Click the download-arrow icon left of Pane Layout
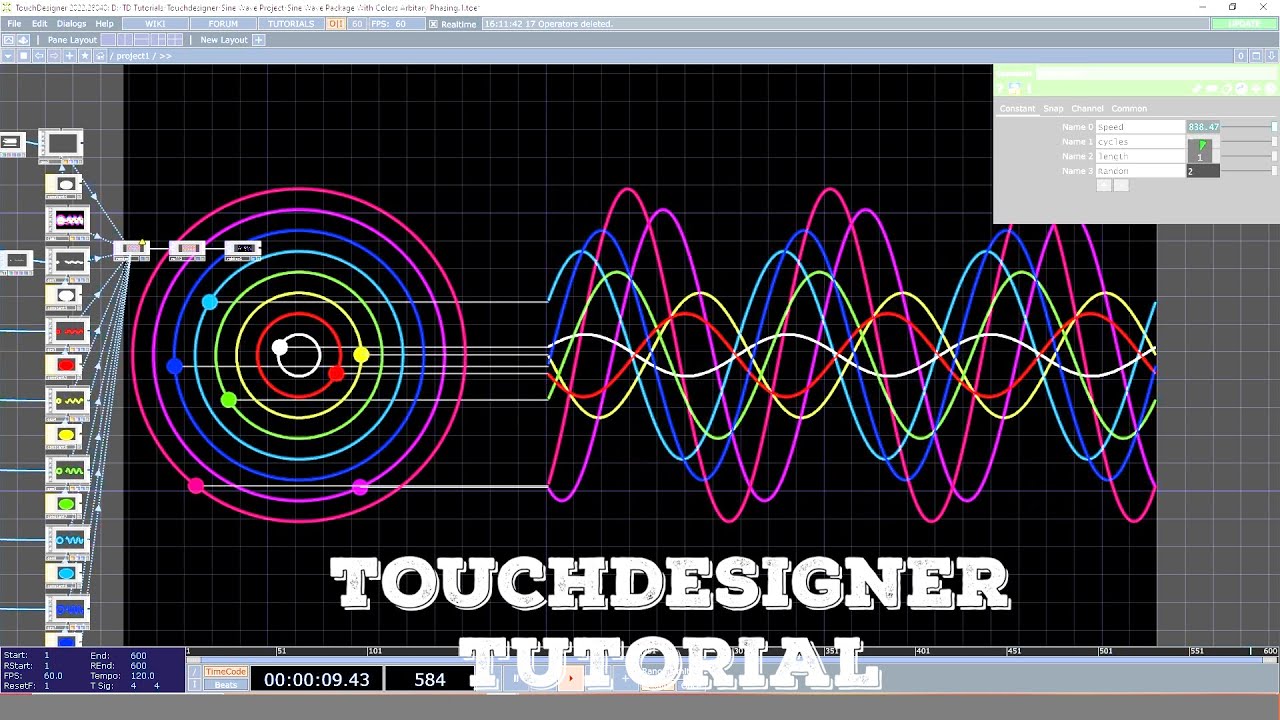Image resolution: width=1280 pixels, height=720 pixels. pyautogui.click(x=23, y=40)
